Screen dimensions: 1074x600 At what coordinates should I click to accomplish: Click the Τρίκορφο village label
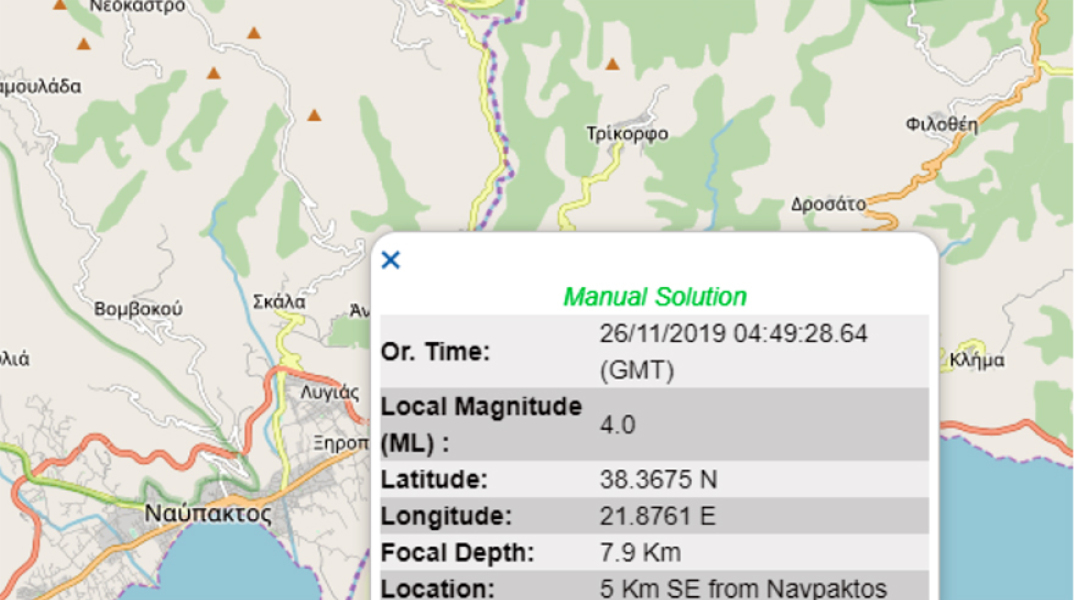click(x=627, y=134)
